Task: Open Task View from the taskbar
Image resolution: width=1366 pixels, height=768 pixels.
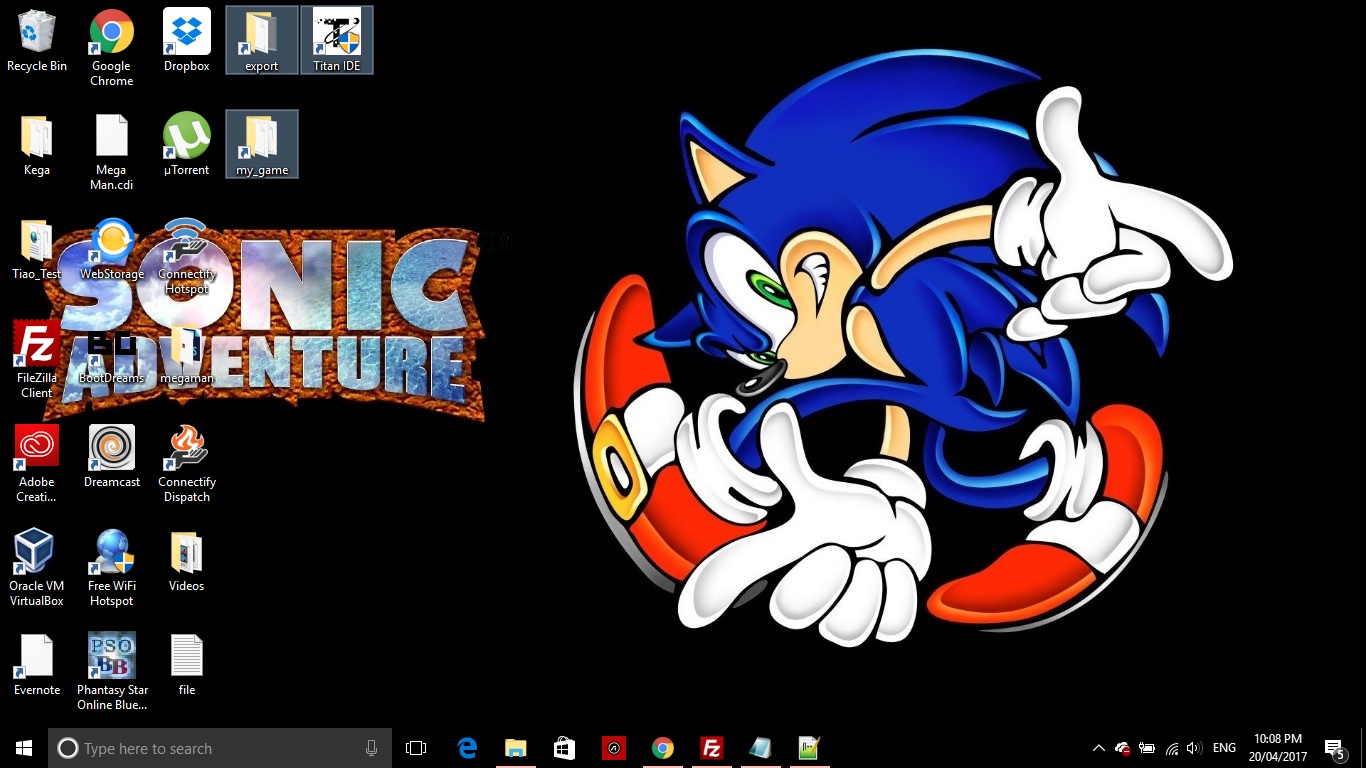Action: tap(416, 748)
